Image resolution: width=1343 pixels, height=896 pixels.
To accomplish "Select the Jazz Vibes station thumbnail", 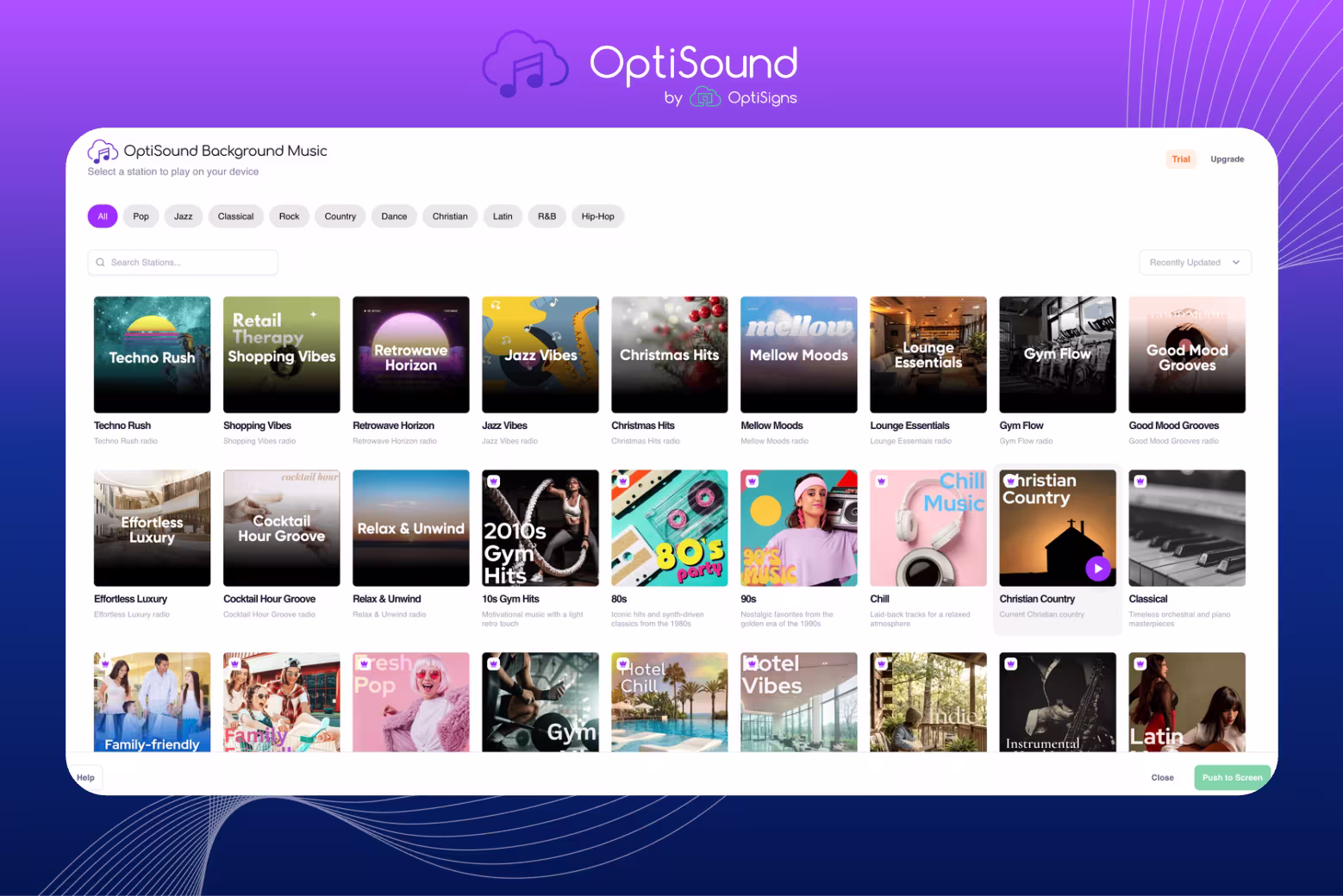I will 540,355.
